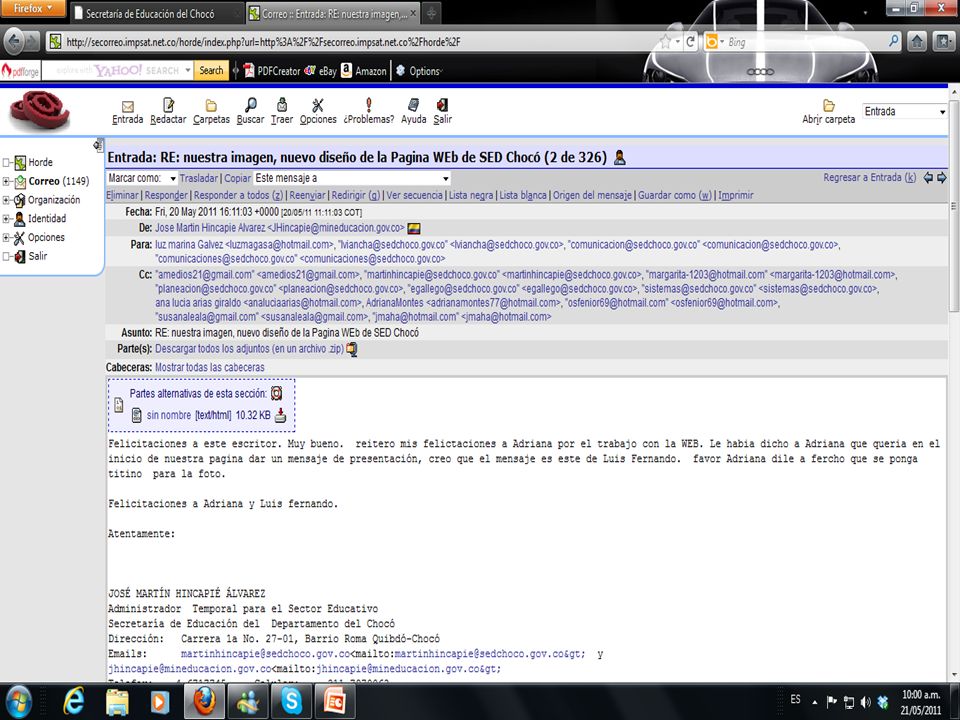The image size is (960, 720).
Task: Open the 'Marcar como:' dropdown
Action: pyautogui.click(x=142, y=178)
